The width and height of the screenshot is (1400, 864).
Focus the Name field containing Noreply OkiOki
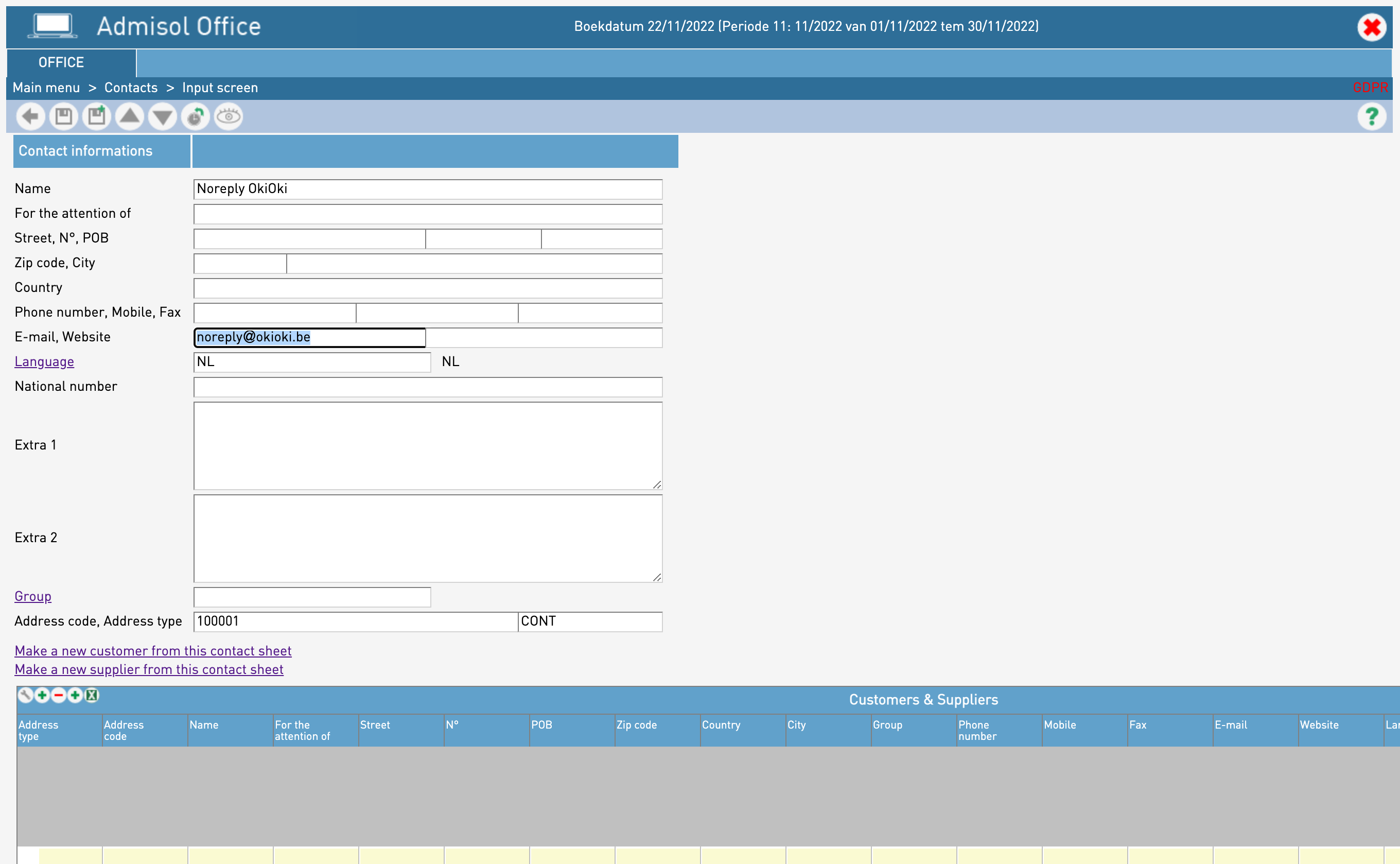428,189
